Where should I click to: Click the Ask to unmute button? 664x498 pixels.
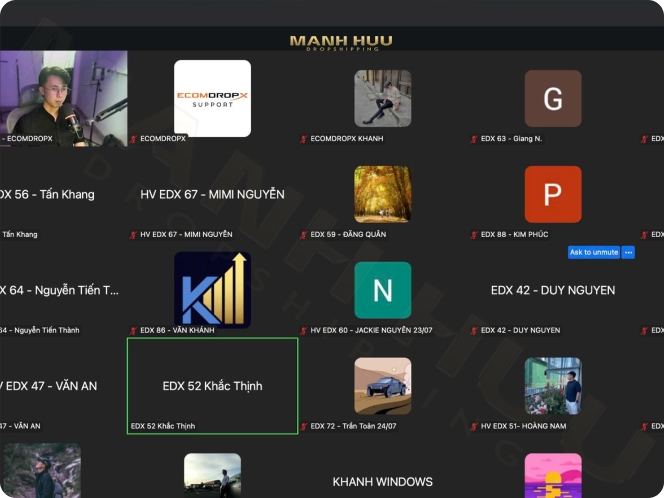coord(594,252)
